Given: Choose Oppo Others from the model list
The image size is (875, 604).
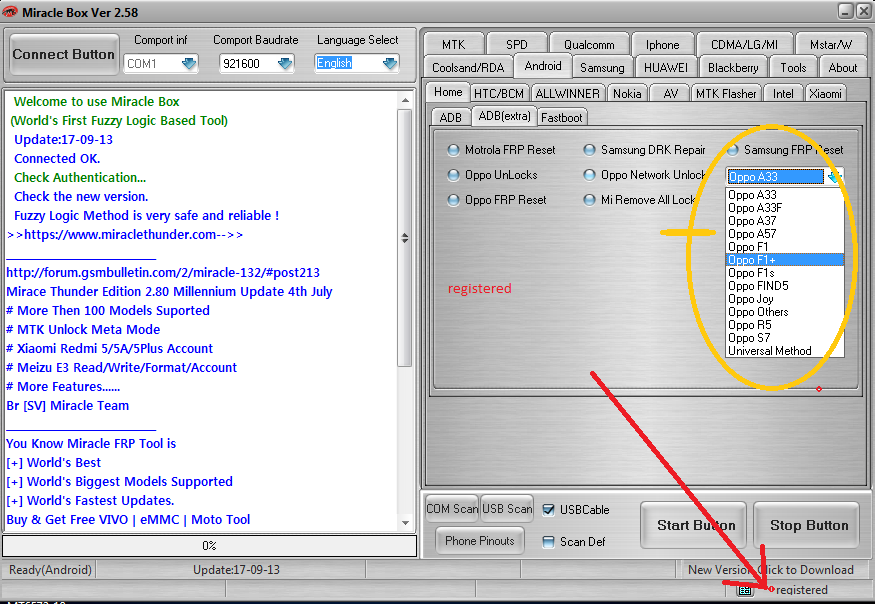Looking at the screenshot, I should [785, 312].
